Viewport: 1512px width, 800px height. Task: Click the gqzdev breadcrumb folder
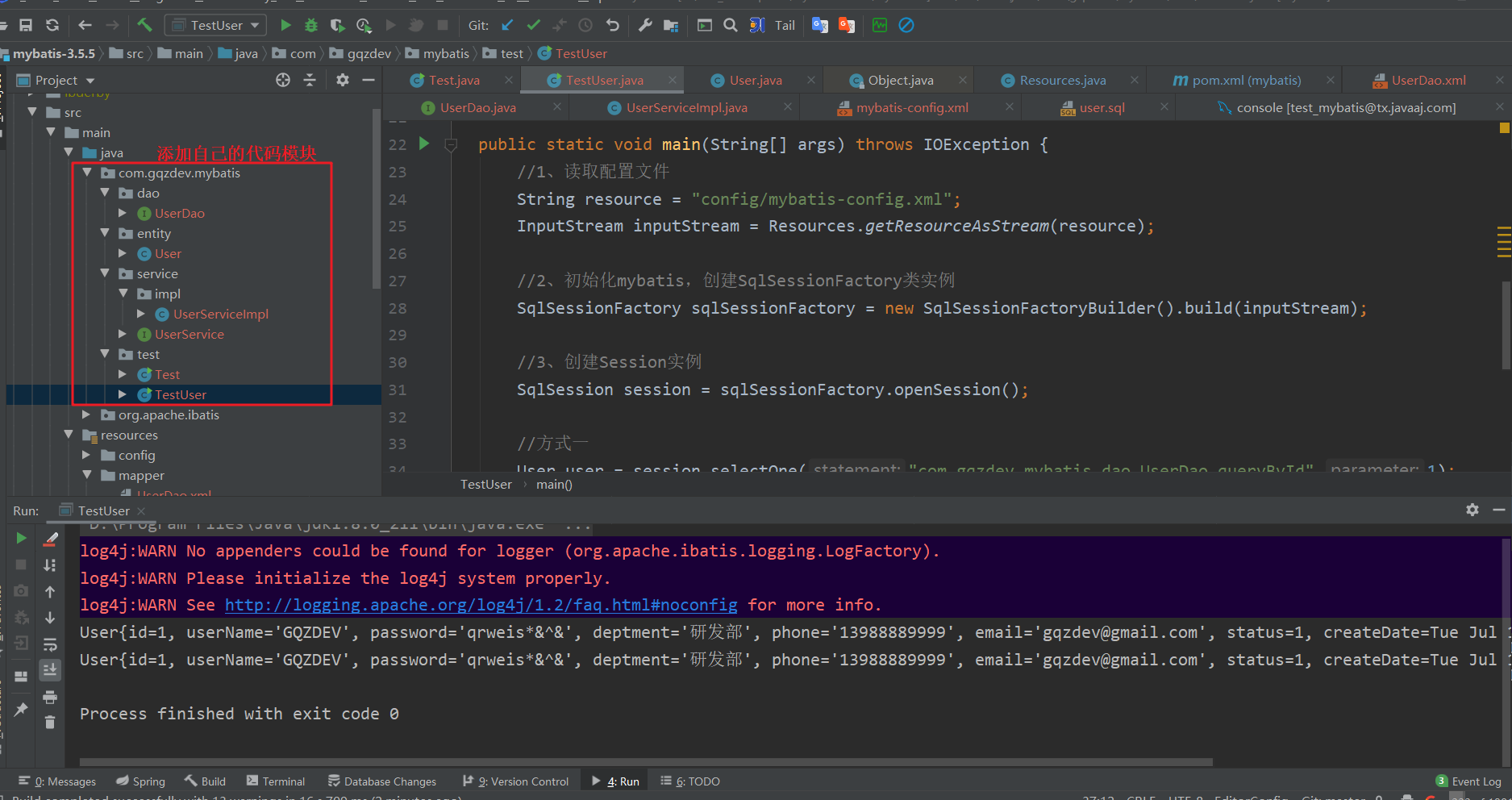pos(361,53)
